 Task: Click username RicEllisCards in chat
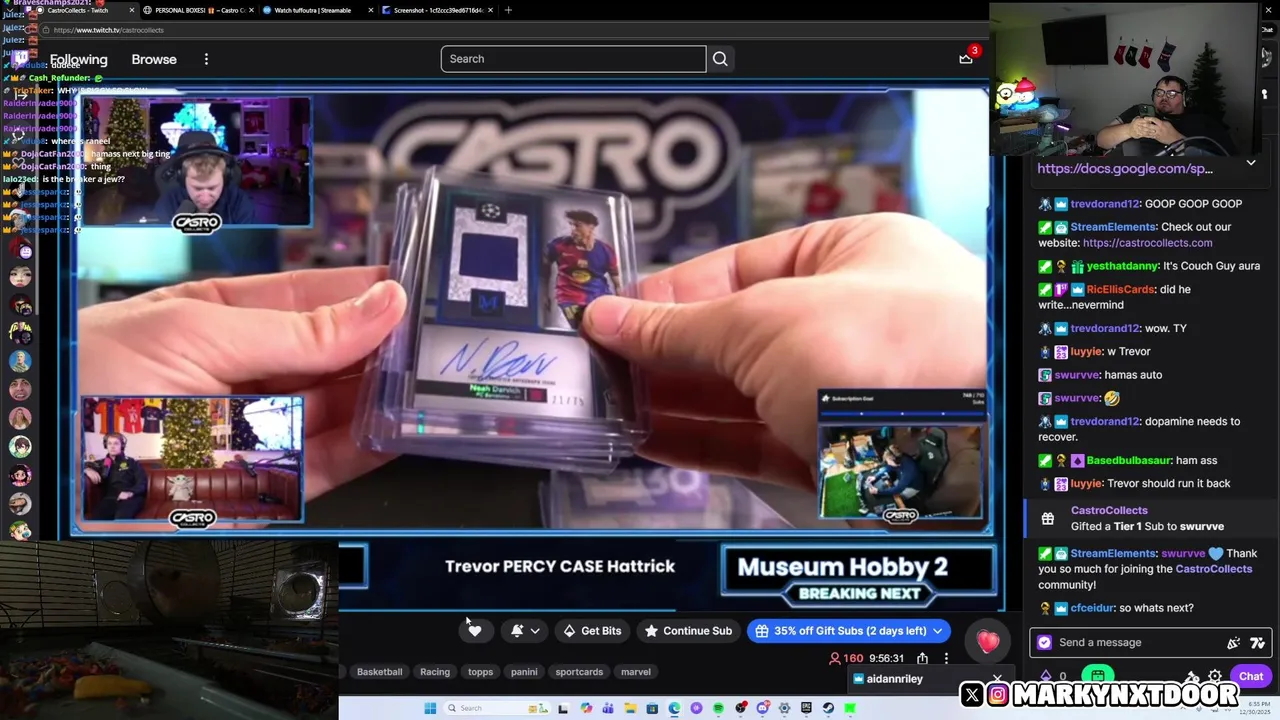[x=1120, y=290]
